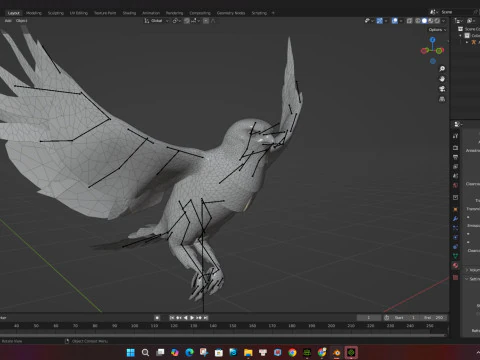The height and width of the screenshot is (360, 480).
Task: Open the viewport Object menu
Action: 21,21
